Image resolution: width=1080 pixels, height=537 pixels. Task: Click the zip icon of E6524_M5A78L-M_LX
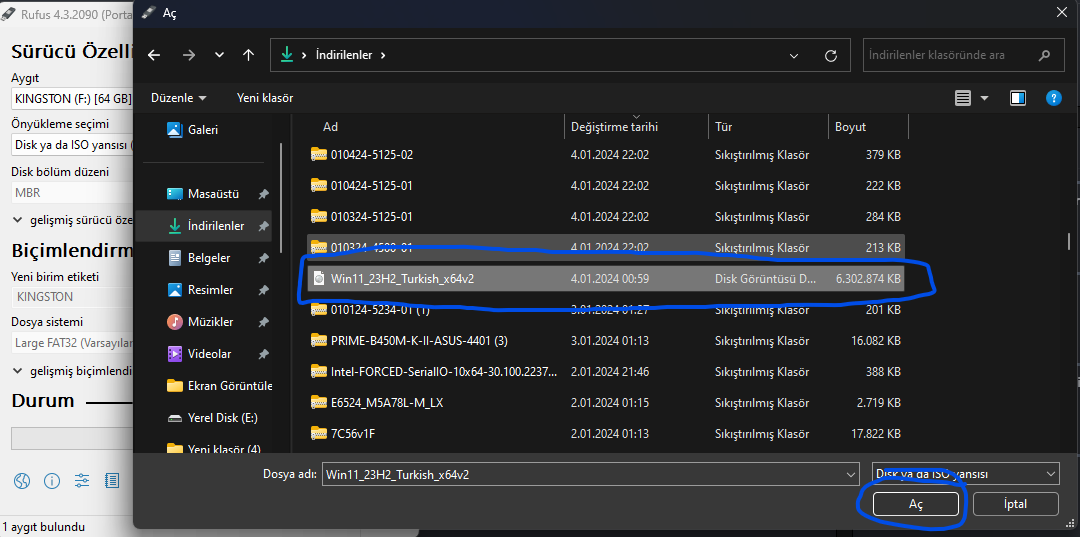click(318, 402)
